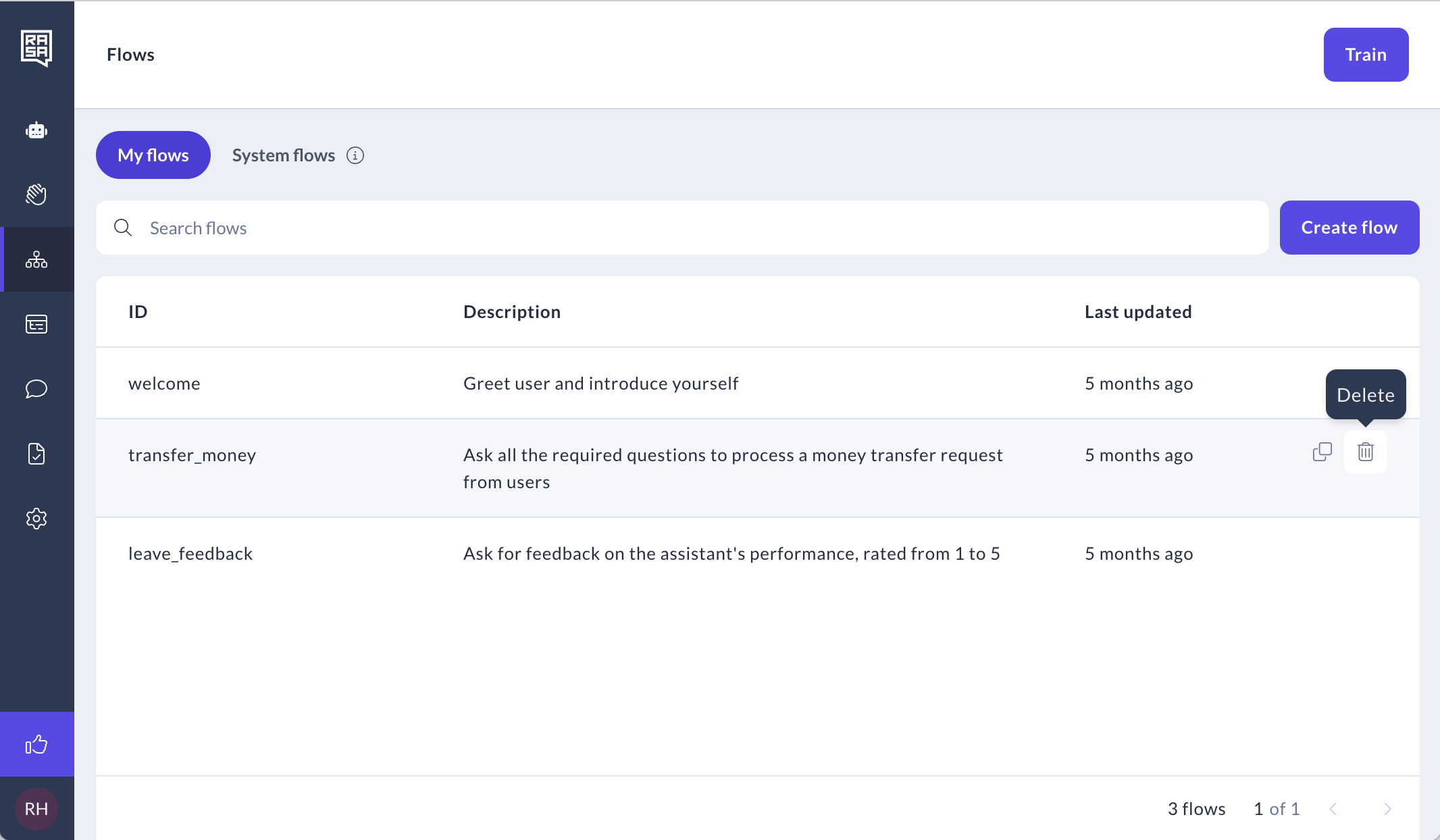1440x840 pixels.
Task: Switch to the System flows tab
Action: coord(283,155)
